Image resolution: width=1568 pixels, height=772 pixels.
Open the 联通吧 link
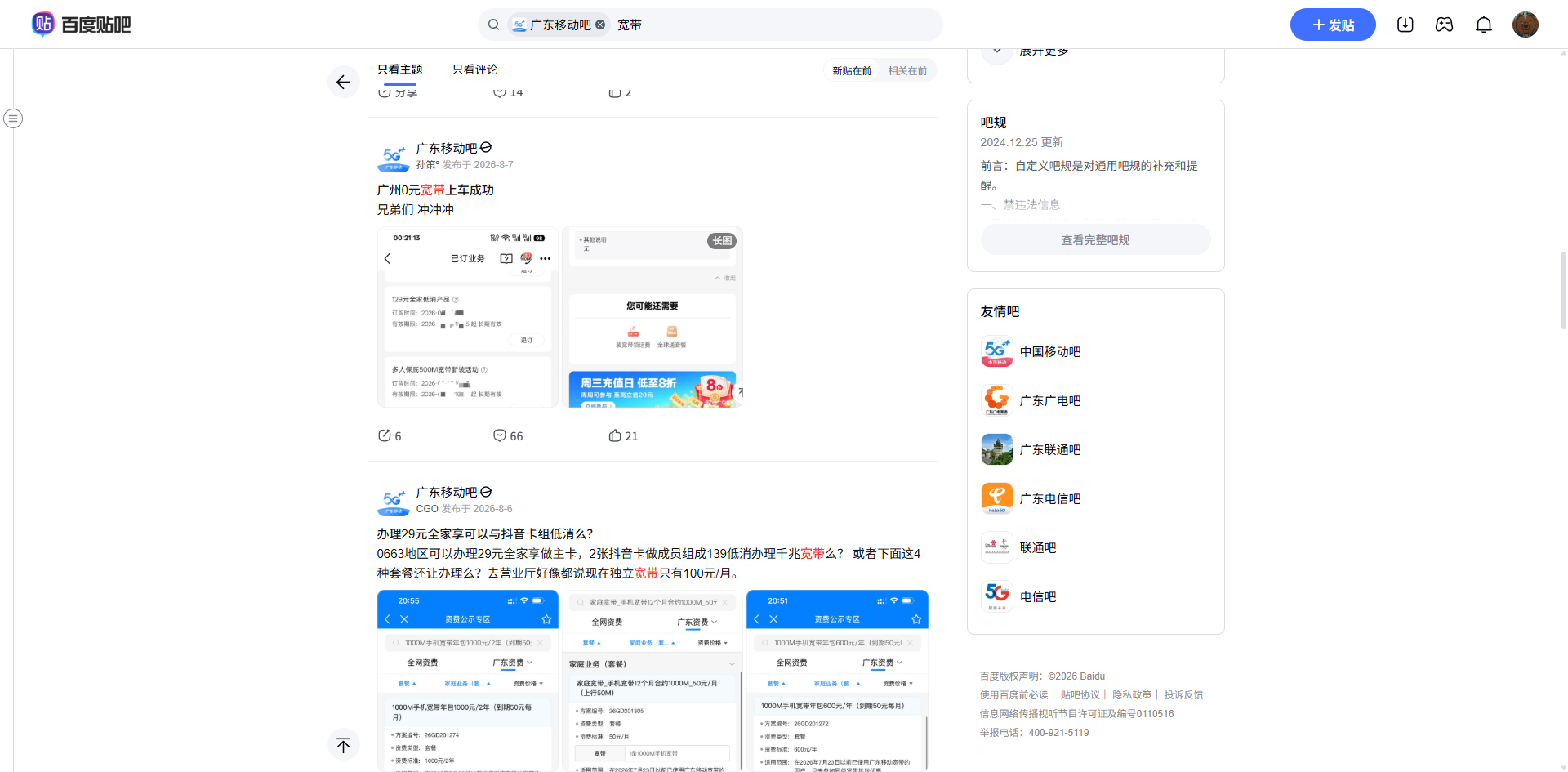pos(1038,548)
